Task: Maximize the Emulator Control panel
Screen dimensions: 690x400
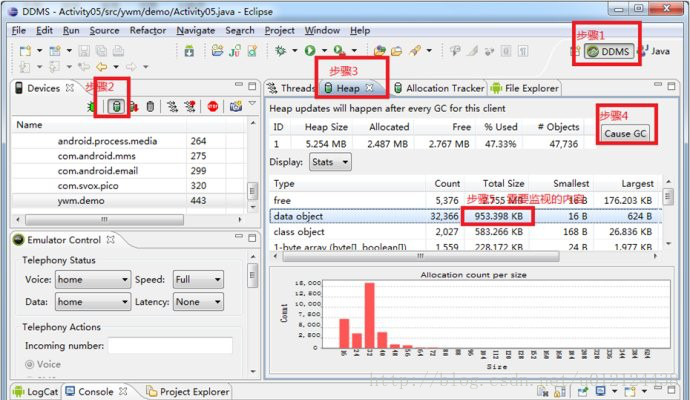Action: [x=252, y=238]
